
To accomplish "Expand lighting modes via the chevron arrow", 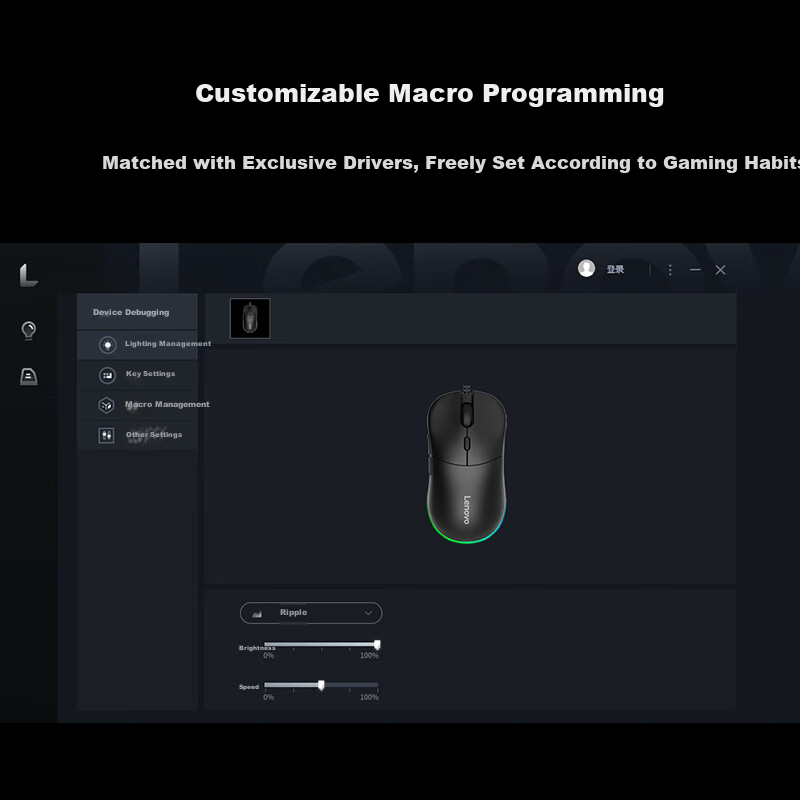I will click(368, 613).
